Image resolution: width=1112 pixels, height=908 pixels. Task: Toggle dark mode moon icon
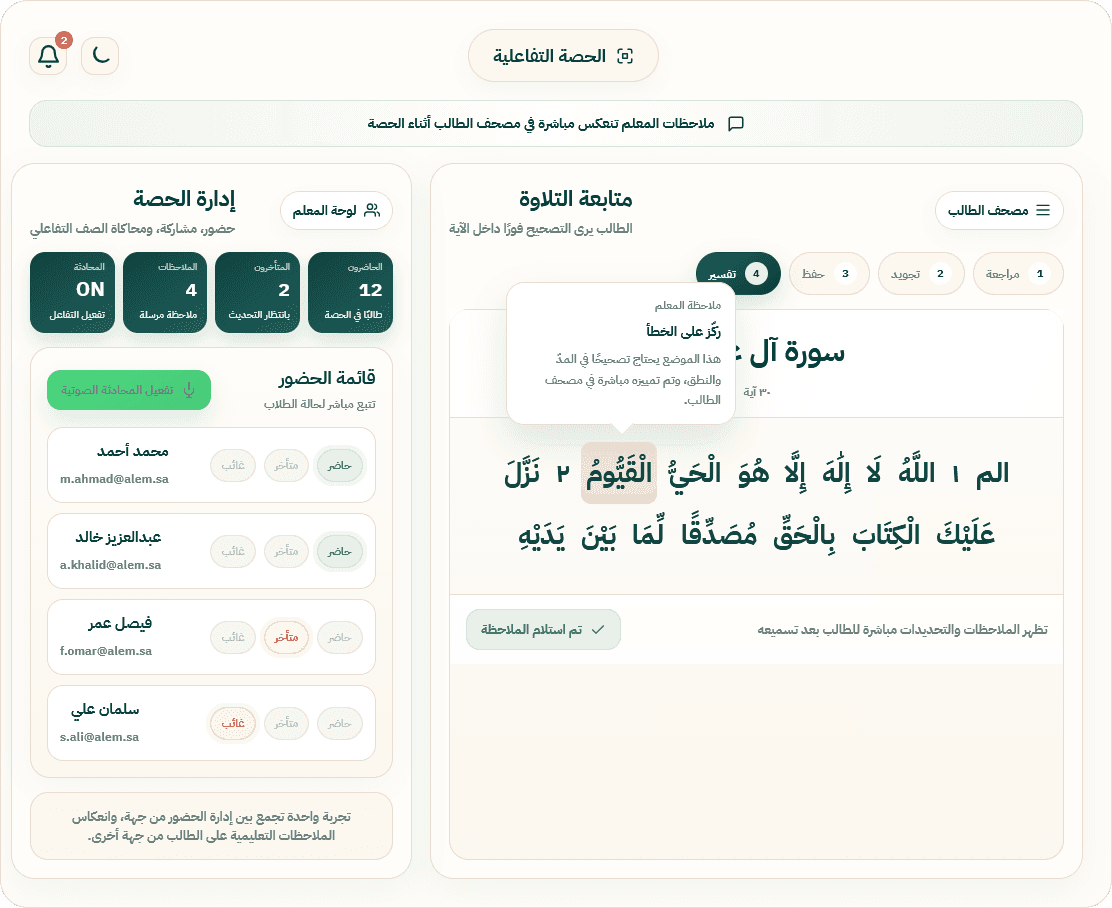click(100, 56)
